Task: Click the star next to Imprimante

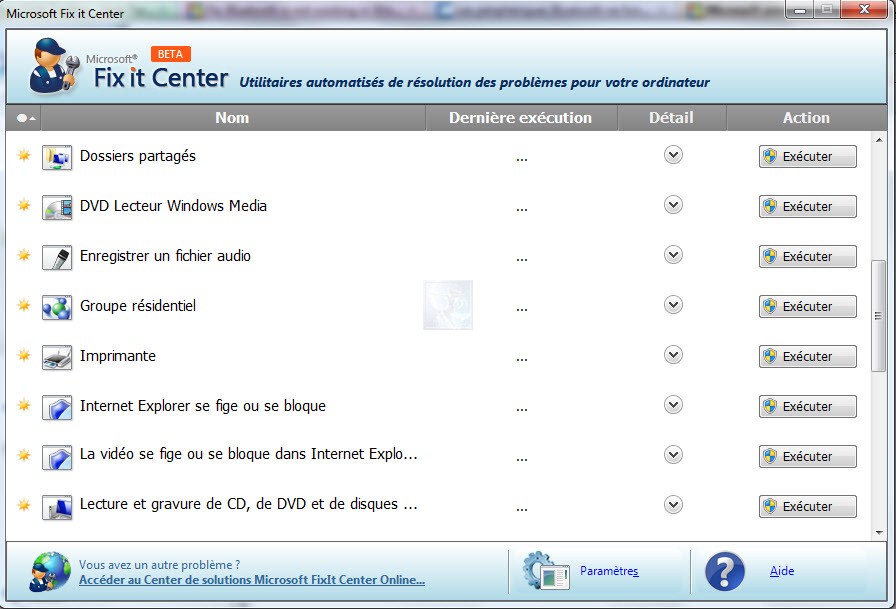Action: [24, 355]
